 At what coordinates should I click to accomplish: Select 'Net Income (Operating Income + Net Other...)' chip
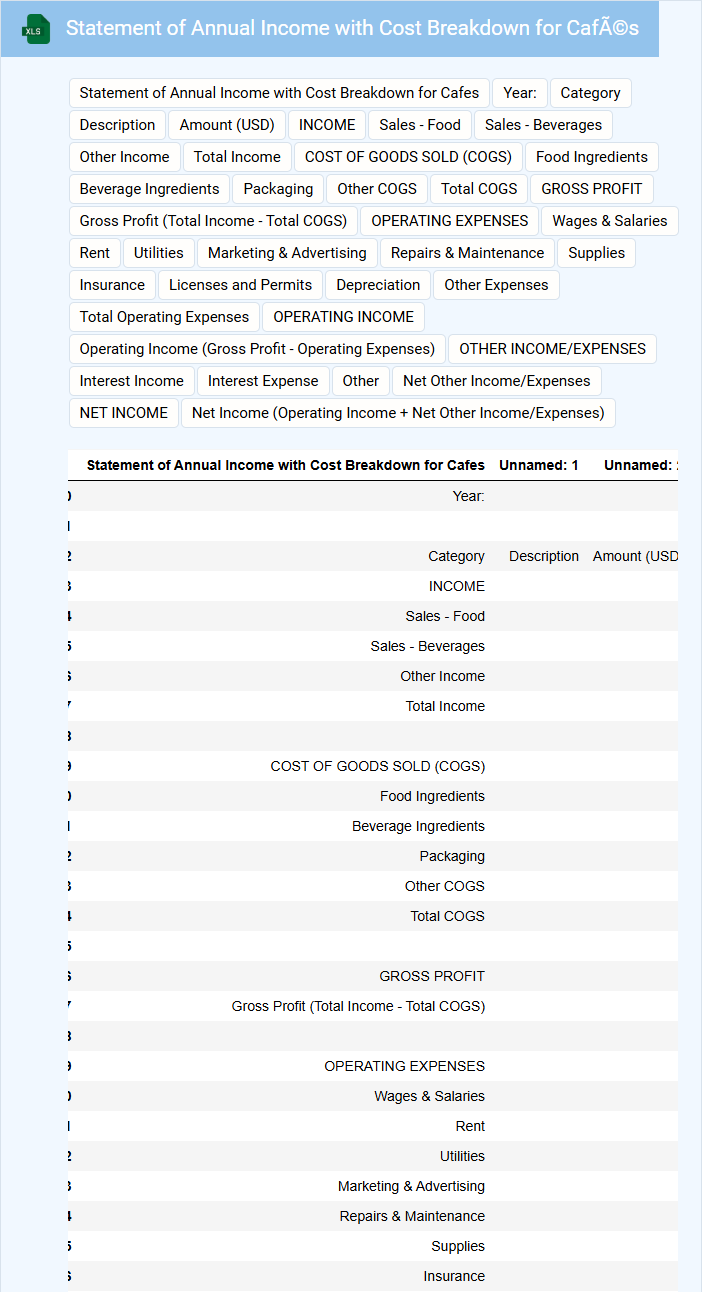[x=398, y=413]
